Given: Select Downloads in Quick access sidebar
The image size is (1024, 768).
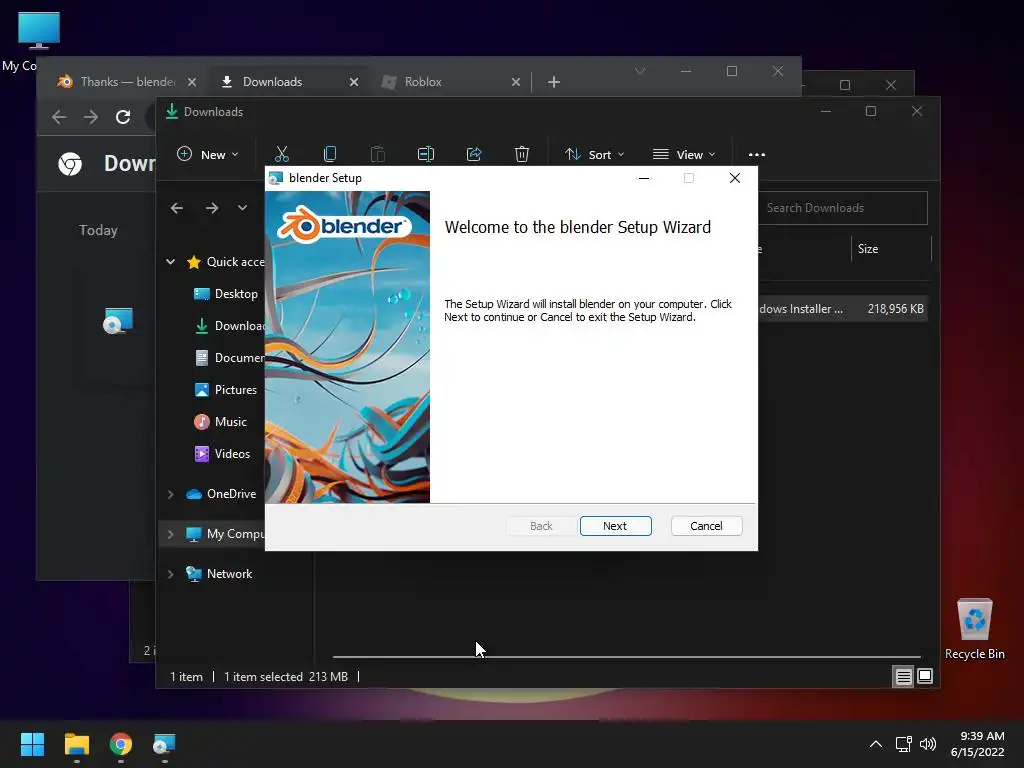Looking at the screenshot, I should click(230, 326).
